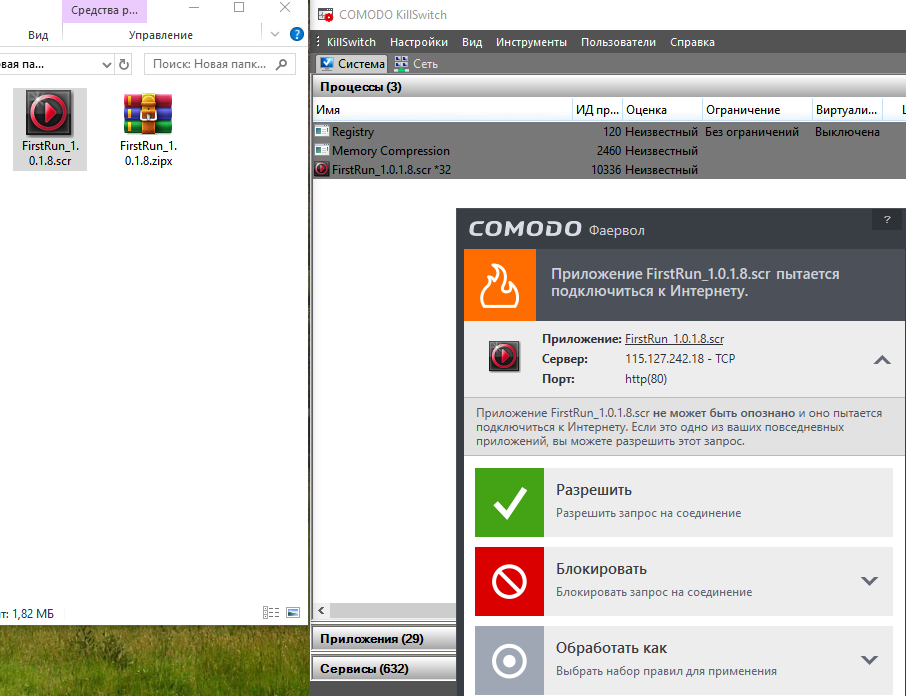Select the FirstRun_1.0.1.8.zipx archive icon
The image size is (906, 696).
tap(148, 114)
